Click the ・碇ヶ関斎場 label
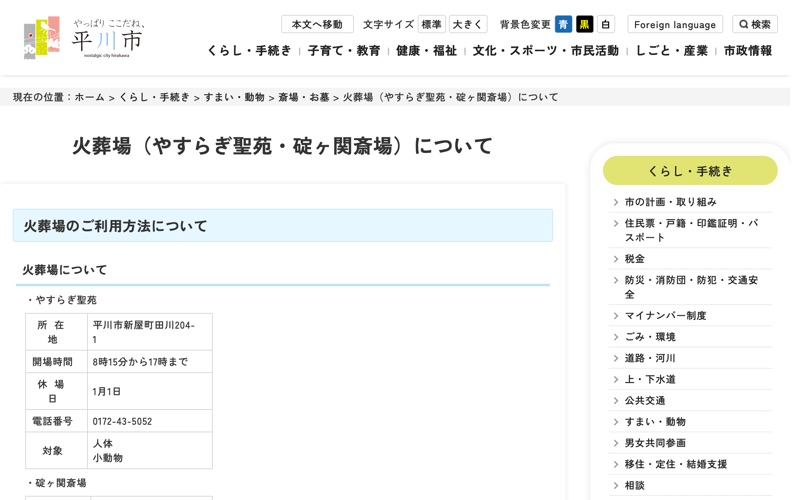Screen dimensions: 800x500 (x=57, y=483)
